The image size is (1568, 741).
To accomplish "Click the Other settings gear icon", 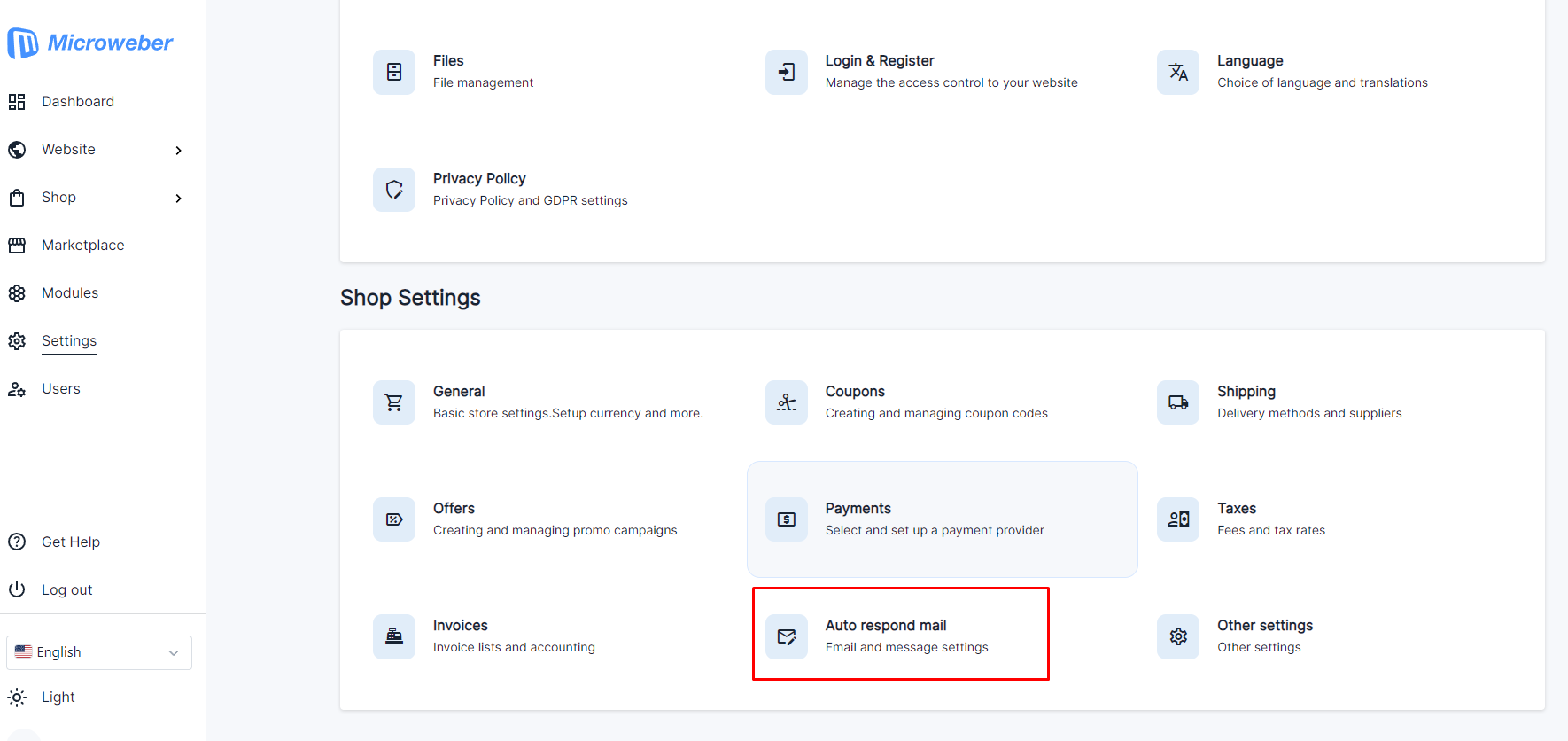I will pos(1178,636).
